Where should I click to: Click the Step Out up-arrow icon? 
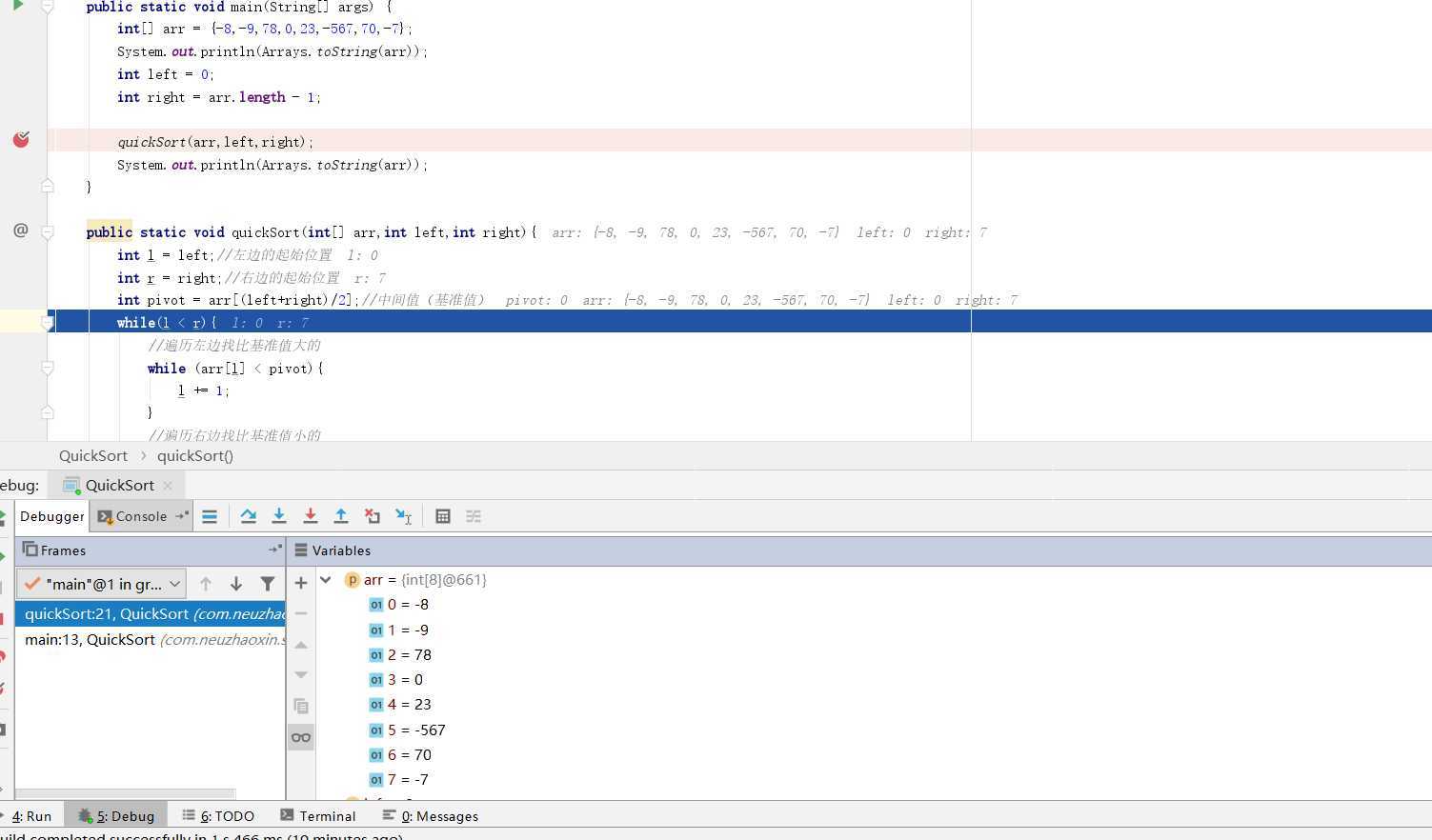pyautogui.click(x=341, y=516)
